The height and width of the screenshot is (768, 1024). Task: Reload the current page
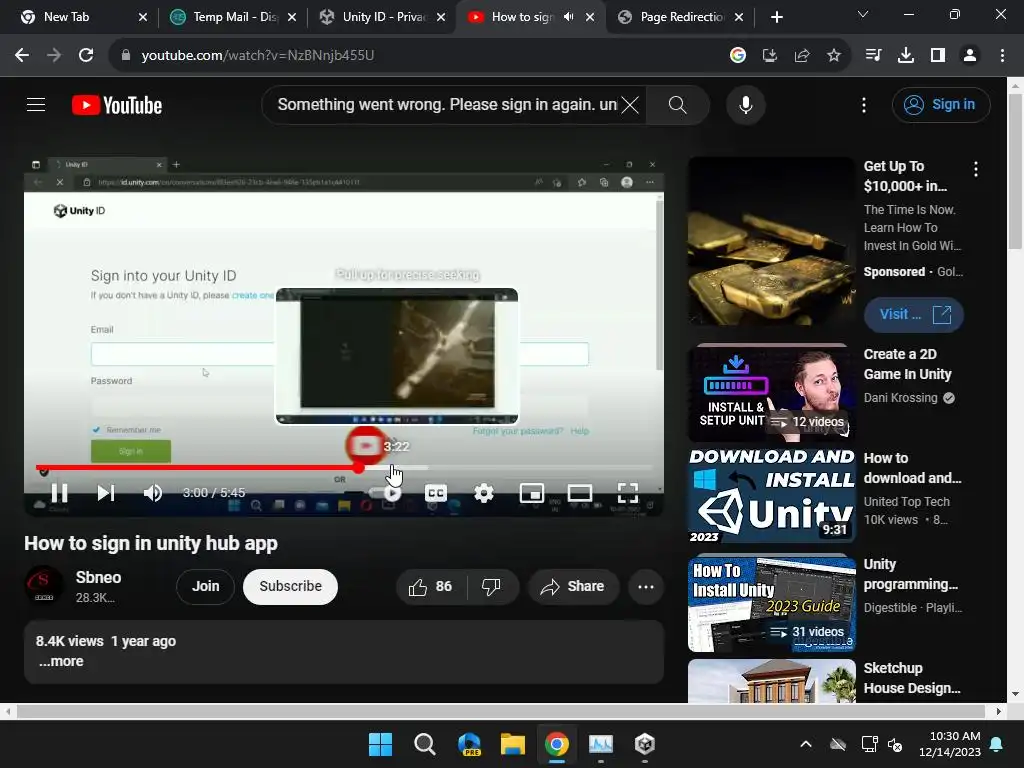click(86, 56)
